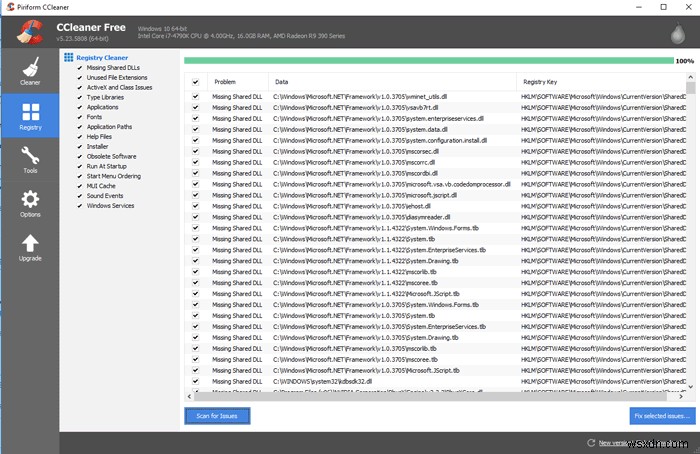Viewport: 700px width, 454px height.
Task: Toggle the Unused File Extensions checkmark
Action: tap(81, 77)
